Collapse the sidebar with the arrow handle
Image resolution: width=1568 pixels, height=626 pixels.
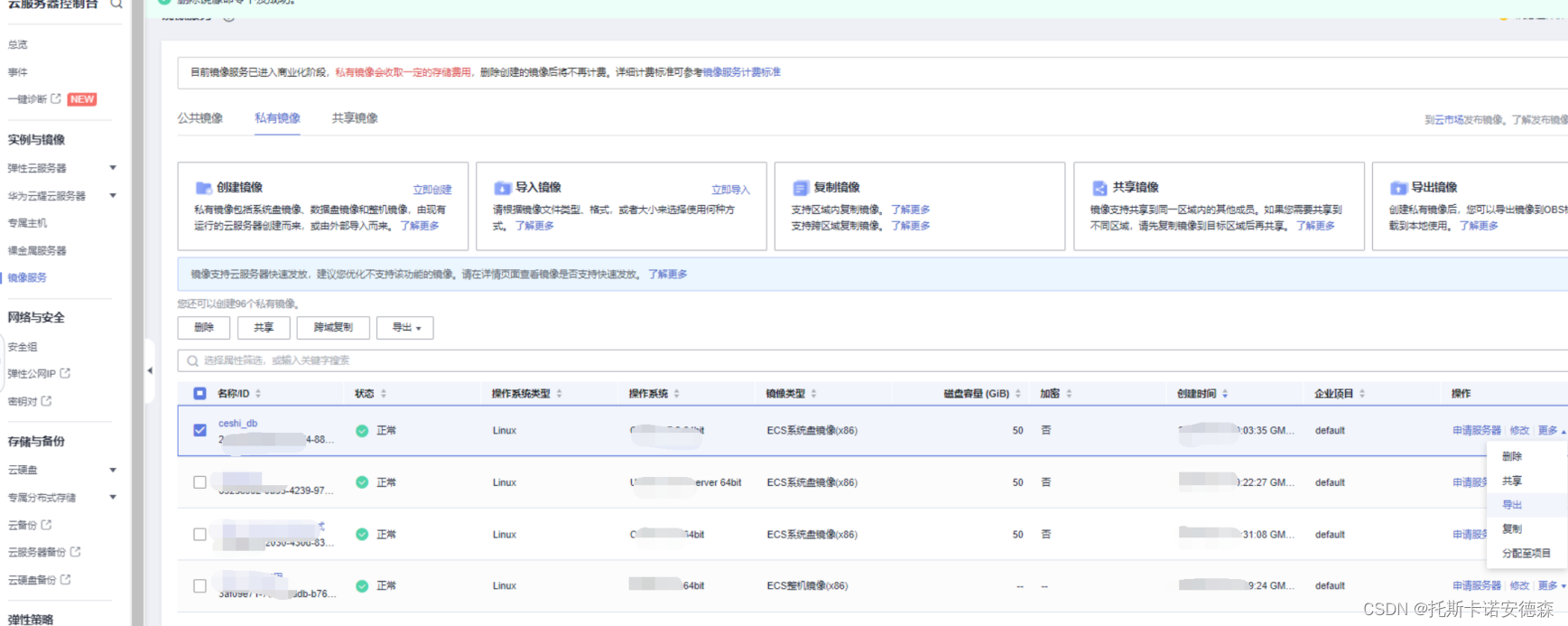tap(150, 370)
